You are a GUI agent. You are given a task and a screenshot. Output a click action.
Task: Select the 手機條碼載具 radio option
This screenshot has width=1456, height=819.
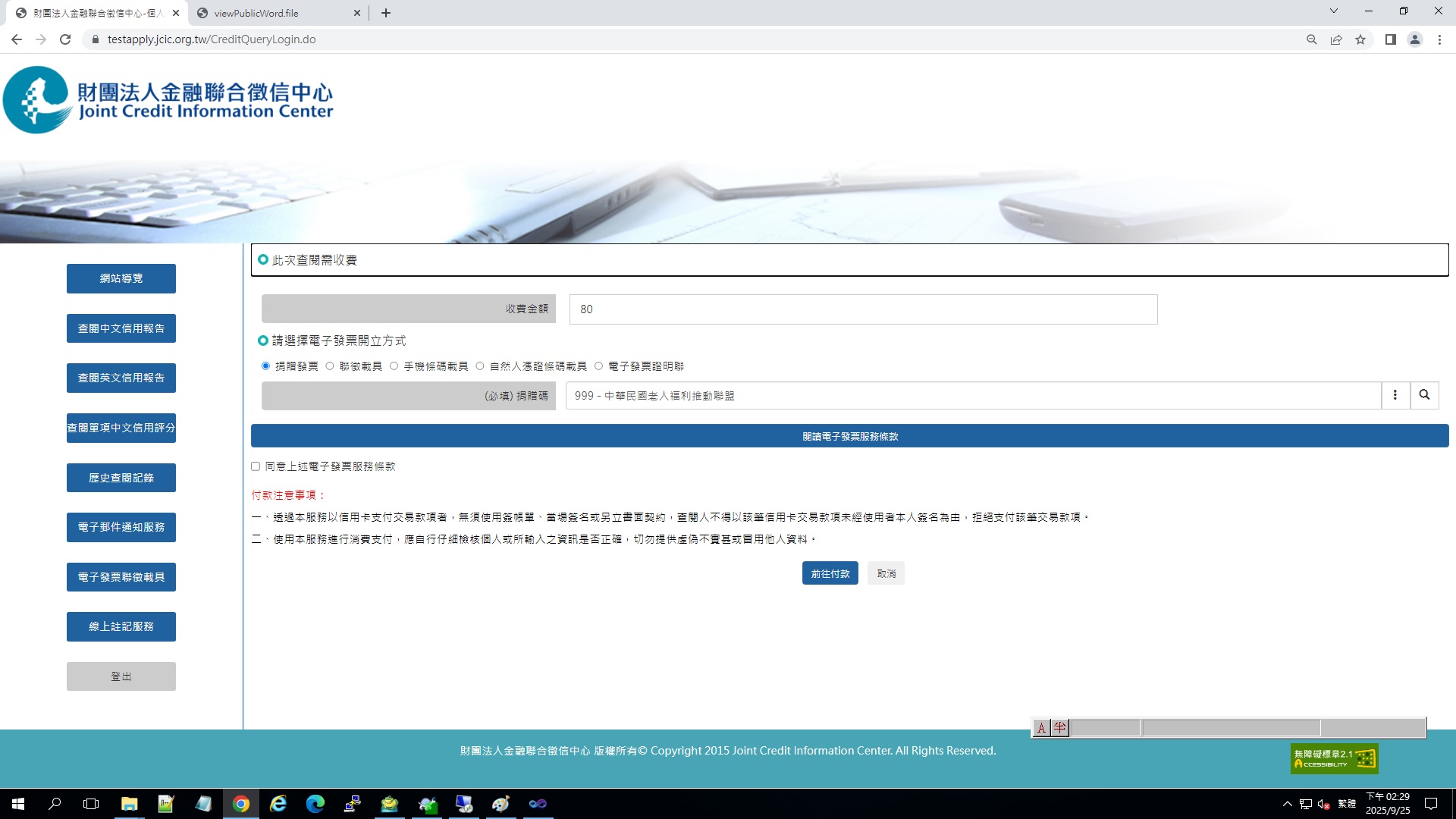394,366
